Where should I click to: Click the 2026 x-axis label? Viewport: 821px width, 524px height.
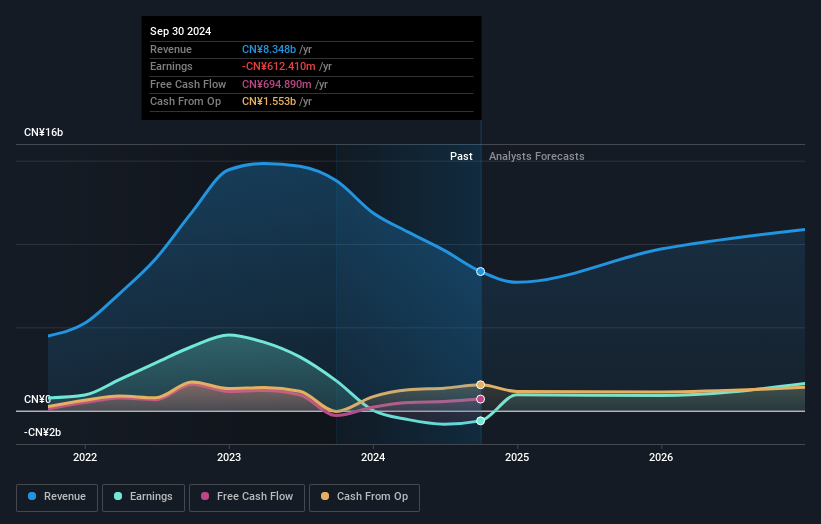661,457
